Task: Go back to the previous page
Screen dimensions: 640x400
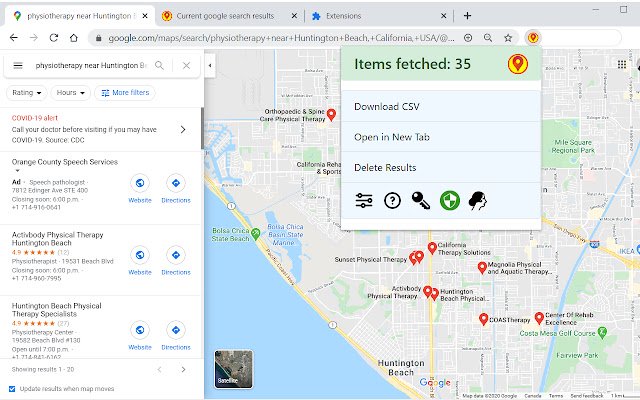Action: tap(14, 38)
